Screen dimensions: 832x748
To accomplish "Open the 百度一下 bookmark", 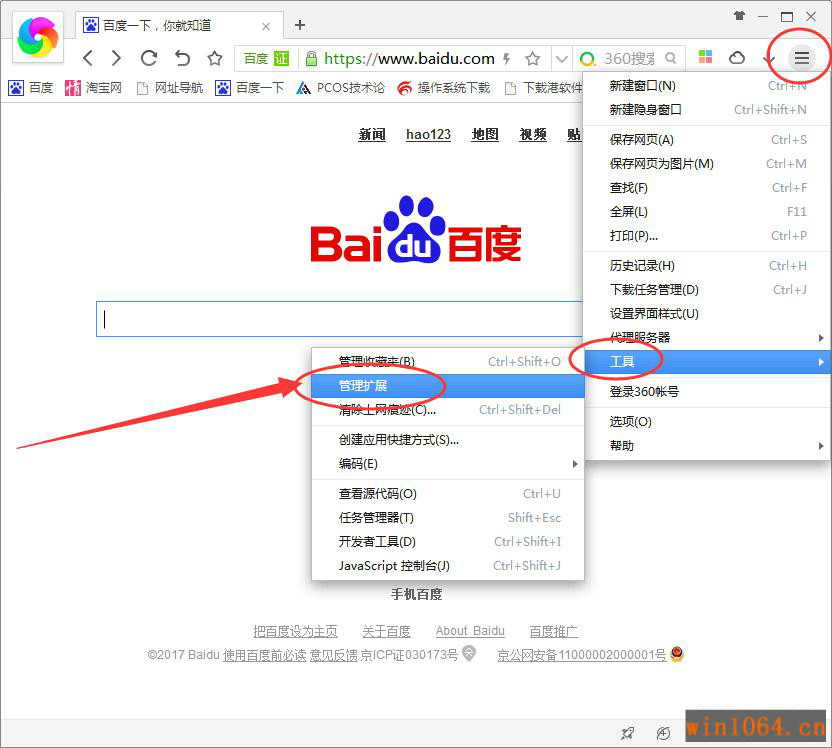I will pyautogui.click(x=249, y=88).
